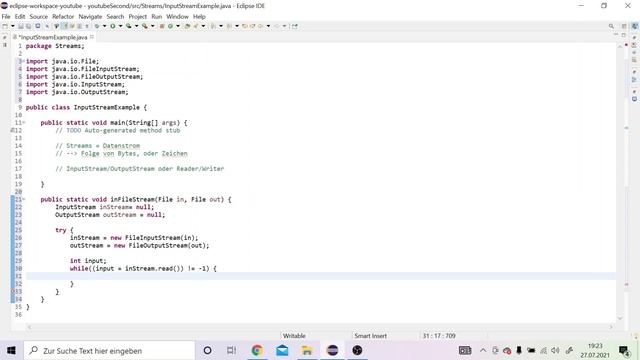Go to last edit location
The image size is (640, 360).
[x=244, y=26]
